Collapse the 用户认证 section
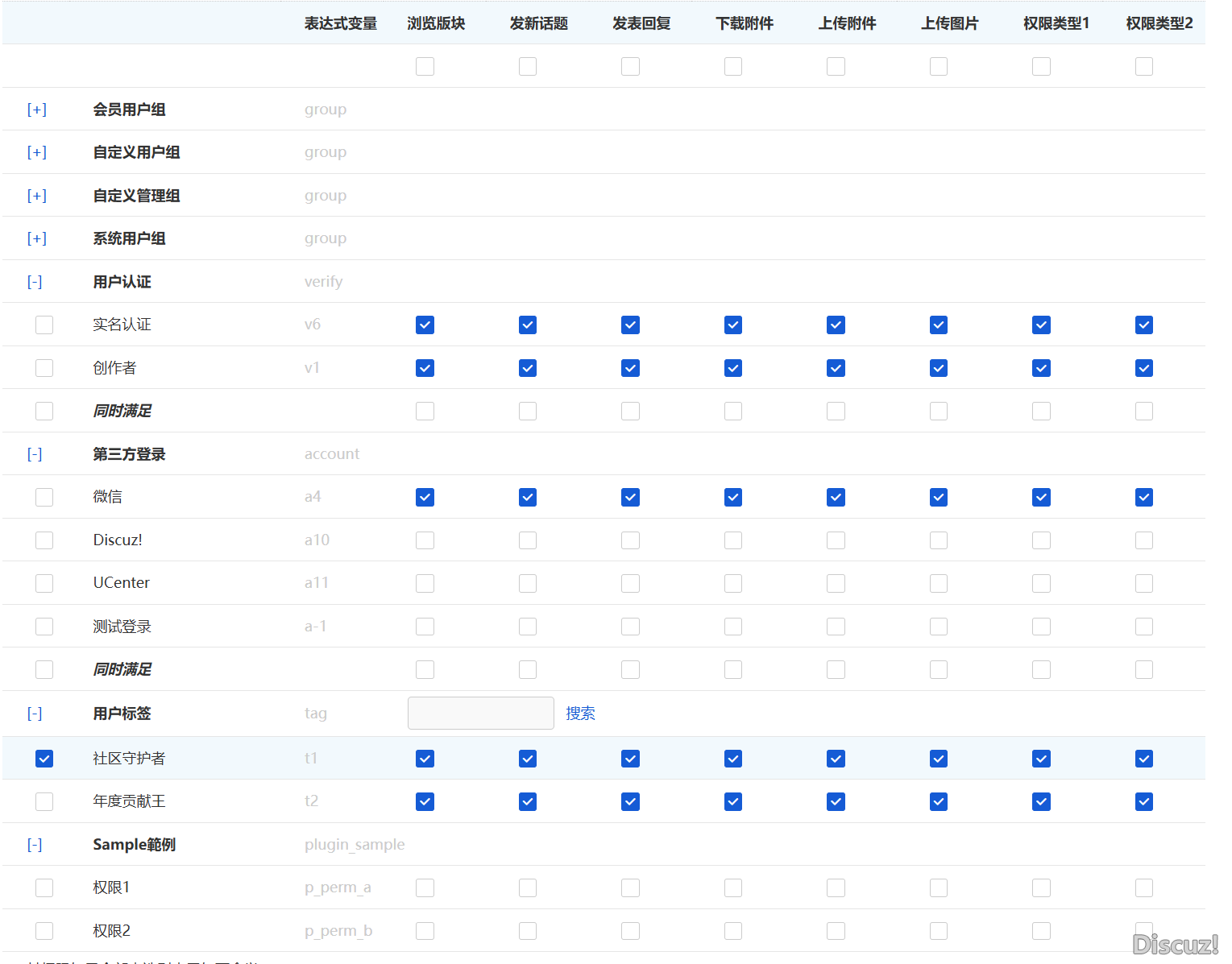Viewport: 1232px width, 964px height. pyautogui.click(x=34, y=281)
